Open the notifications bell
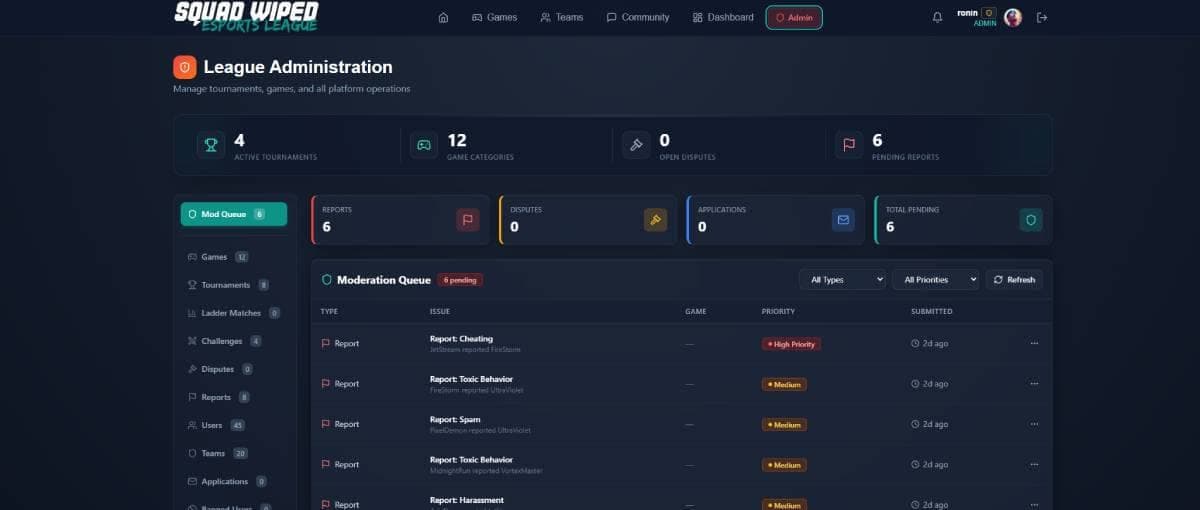Screen dimensions: 1200x510 click(x=937, y=17)
